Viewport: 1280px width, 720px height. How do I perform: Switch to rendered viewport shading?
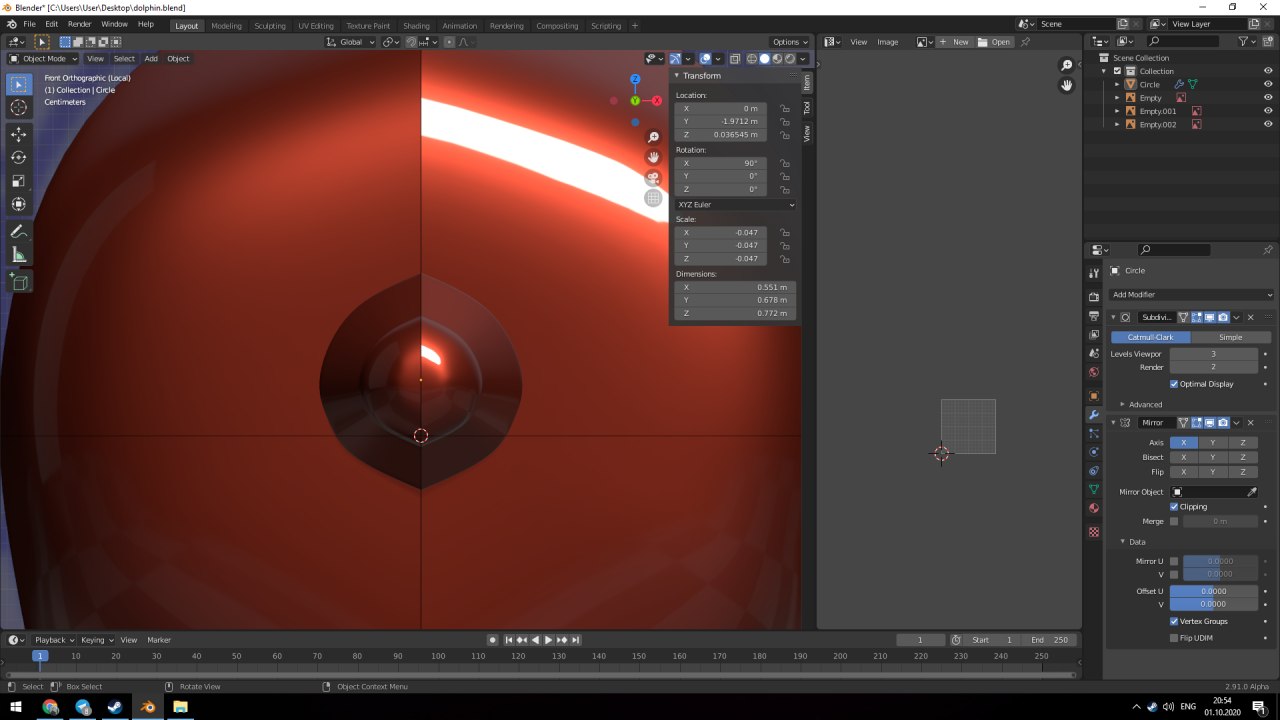[x=790, y=59]
